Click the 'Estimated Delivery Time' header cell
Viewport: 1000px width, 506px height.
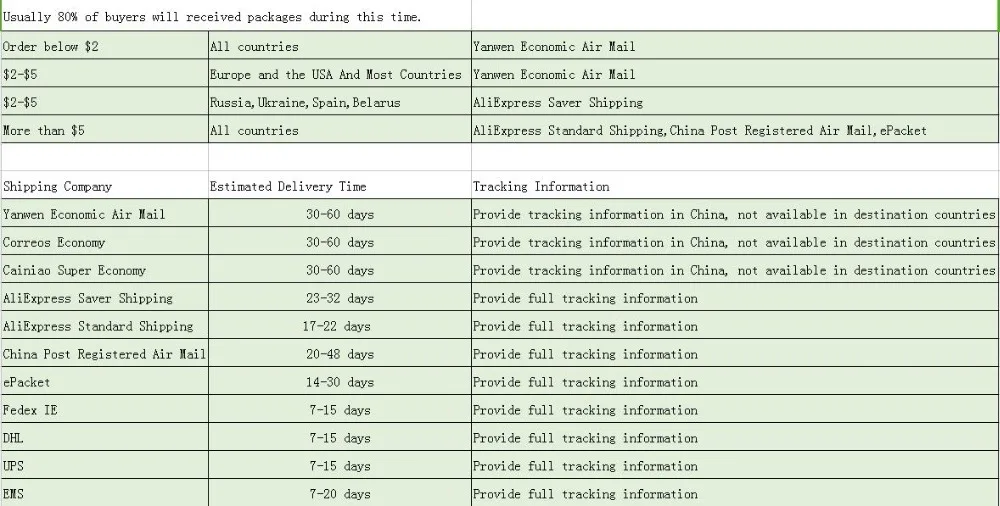tap(340, 186)
